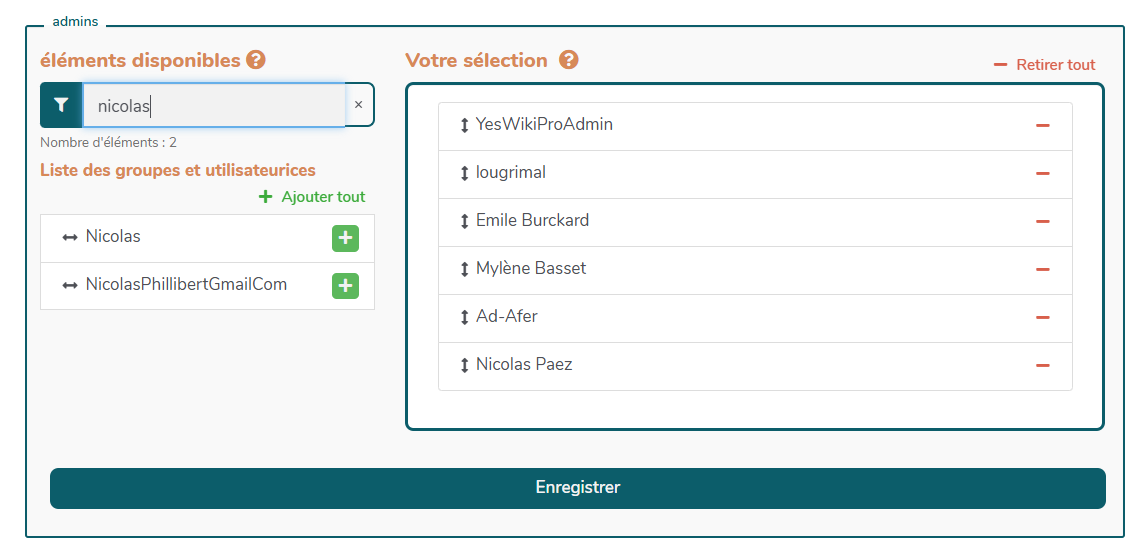This screenshot has height=543, width=1147.
Task: Click the Ajouter tout link
Action: click(x=312, y=197)
